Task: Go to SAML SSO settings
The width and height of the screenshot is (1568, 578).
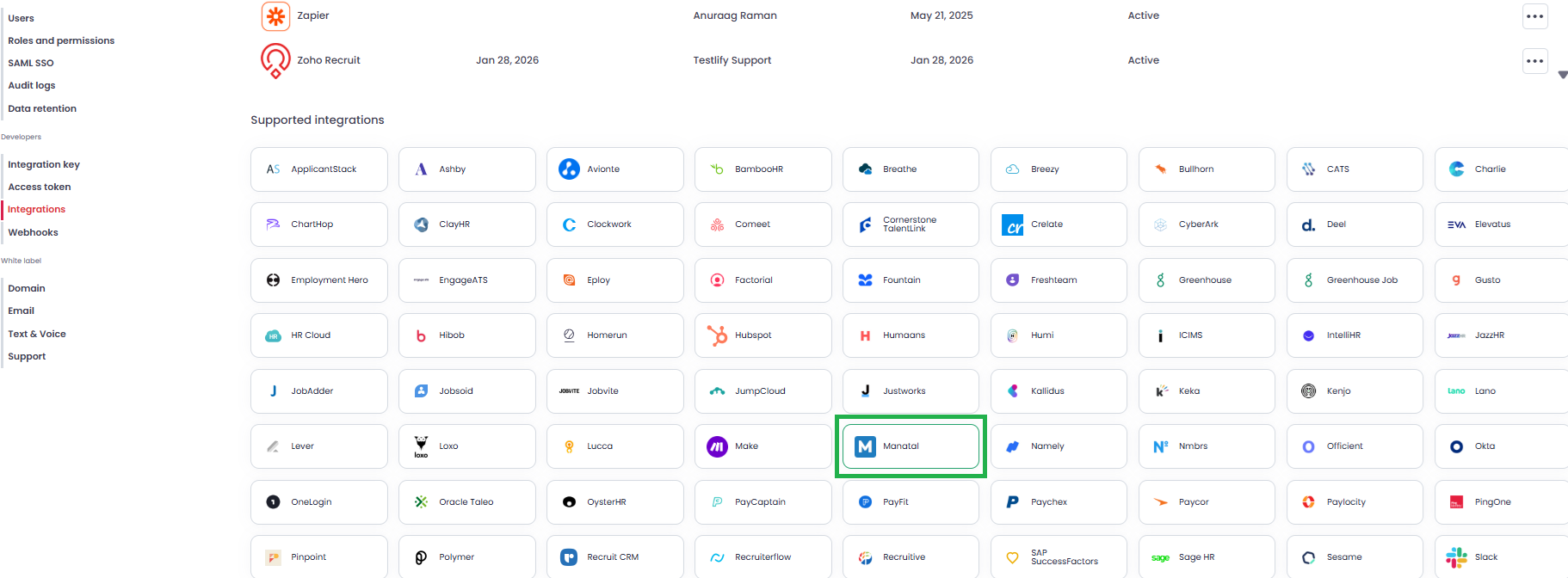Action: pyautogui.click(x=31, y=63)
